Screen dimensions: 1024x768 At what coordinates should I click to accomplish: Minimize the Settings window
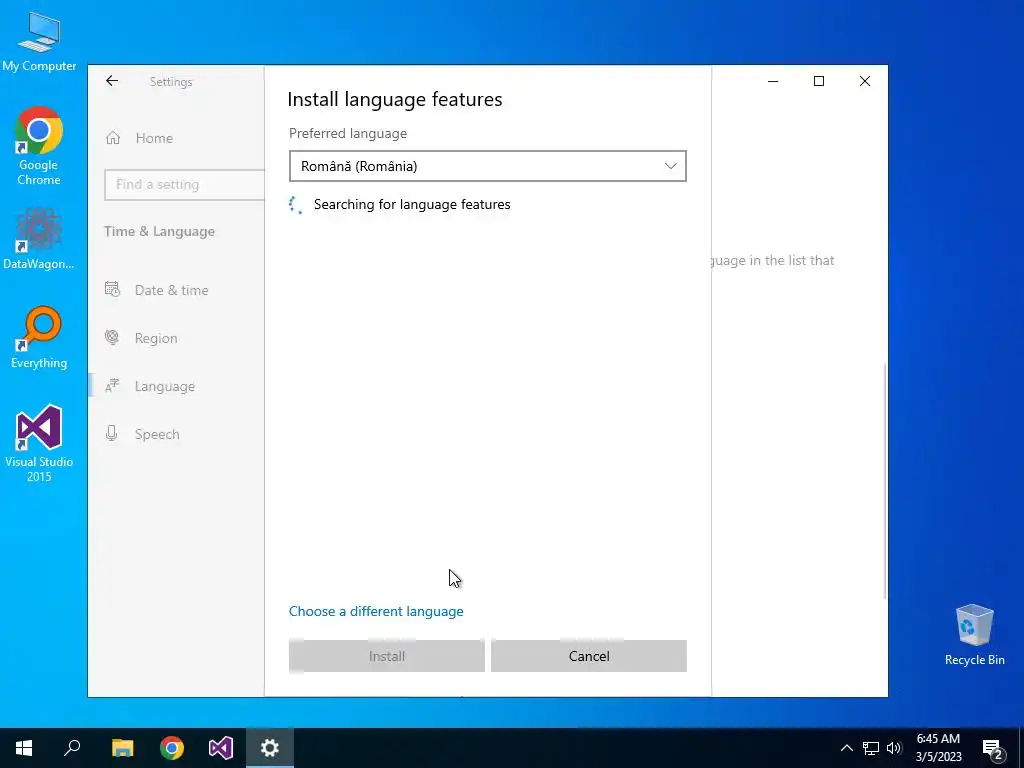pos(773,81)
